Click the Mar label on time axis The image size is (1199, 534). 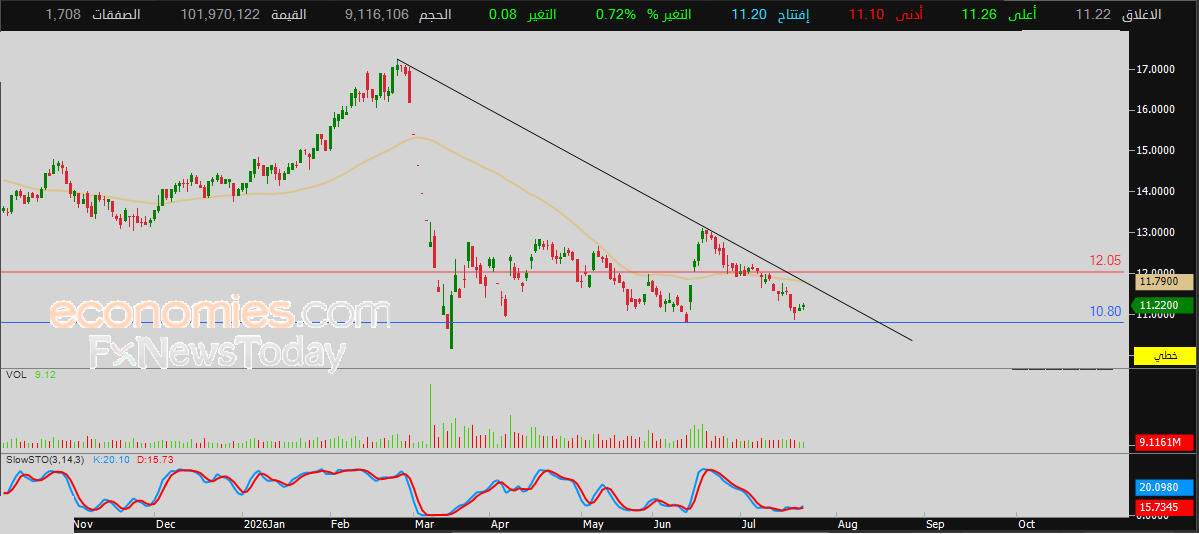pyautogui.click(x=423, y=526)
